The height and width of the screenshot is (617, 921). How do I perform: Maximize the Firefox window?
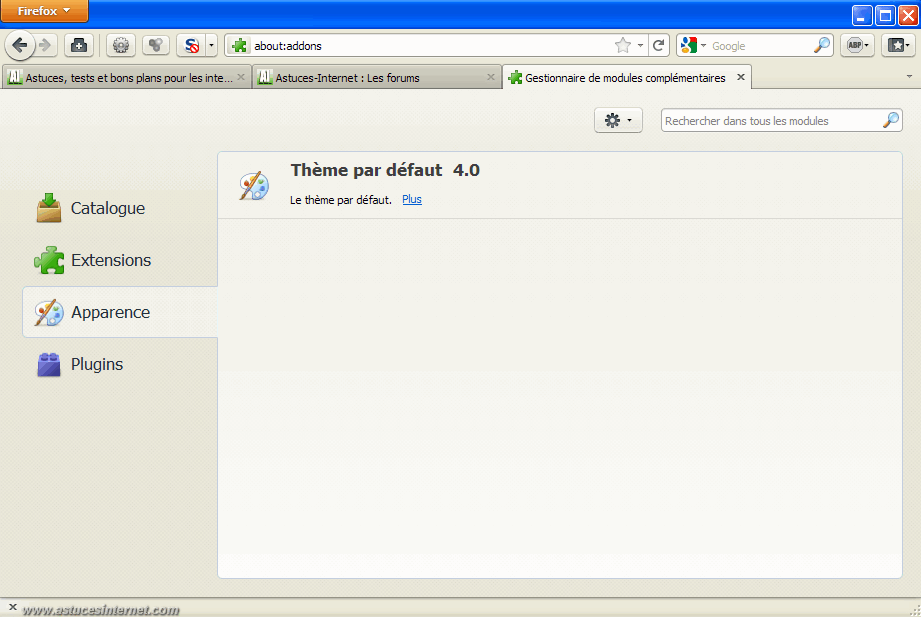pyautogui.click(x=885, y=15)
